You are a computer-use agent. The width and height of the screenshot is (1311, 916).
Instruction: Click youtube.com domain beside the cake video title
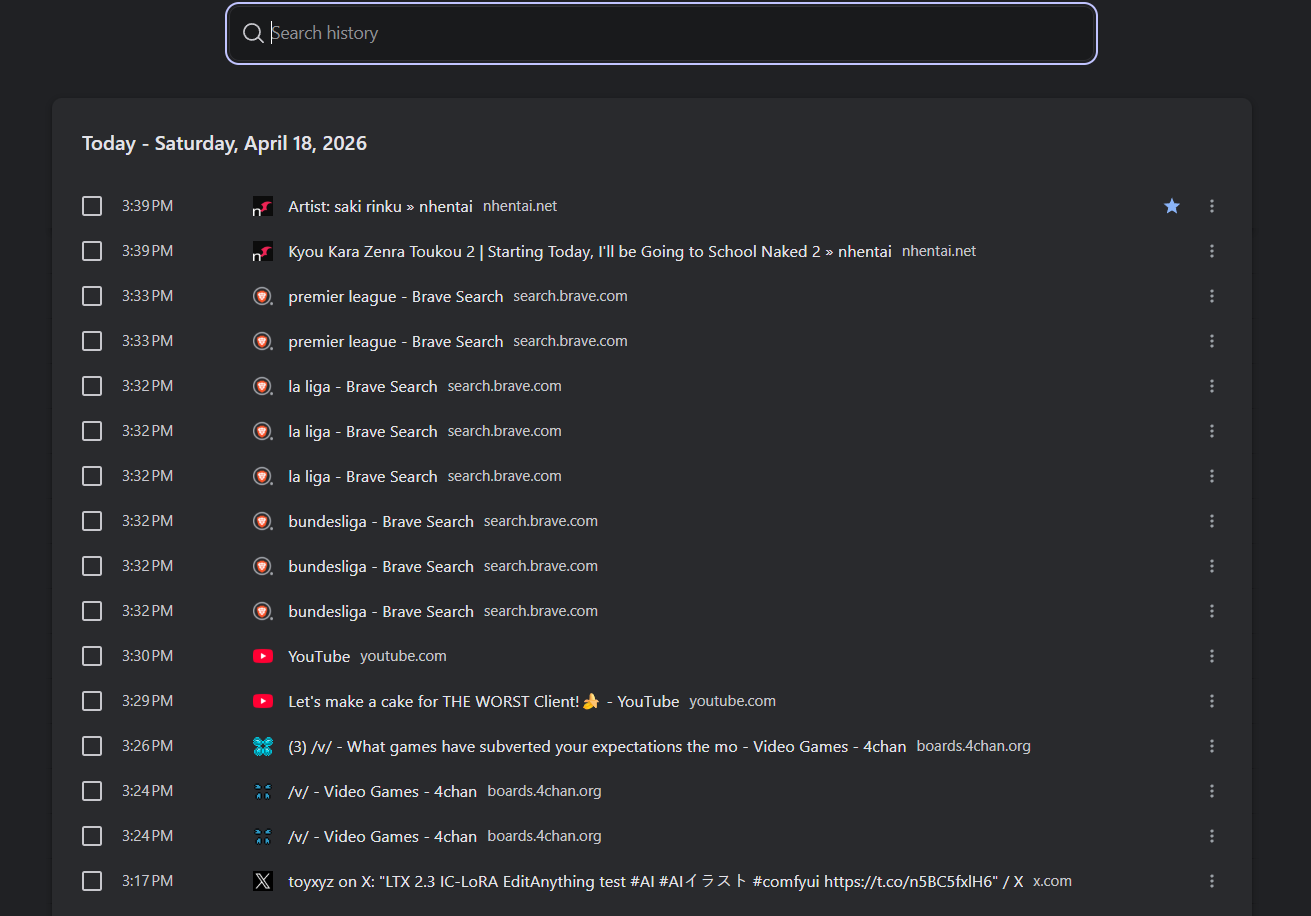click(732, 701)
